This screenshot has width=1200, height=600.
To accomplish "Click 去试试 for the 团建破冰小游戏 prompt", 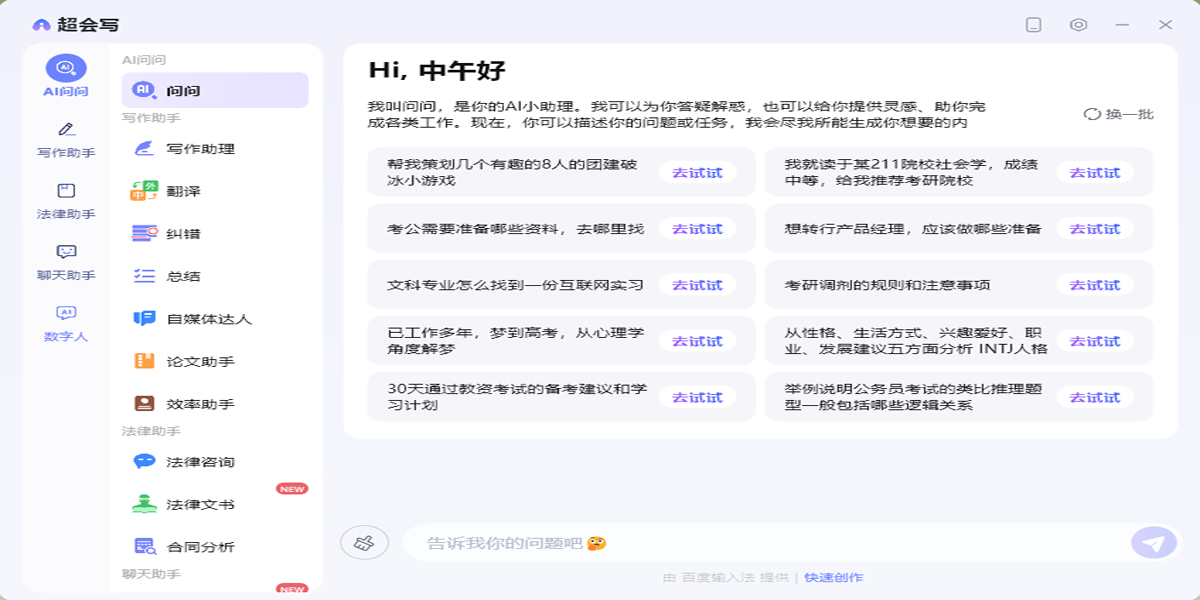I will 697,173.
